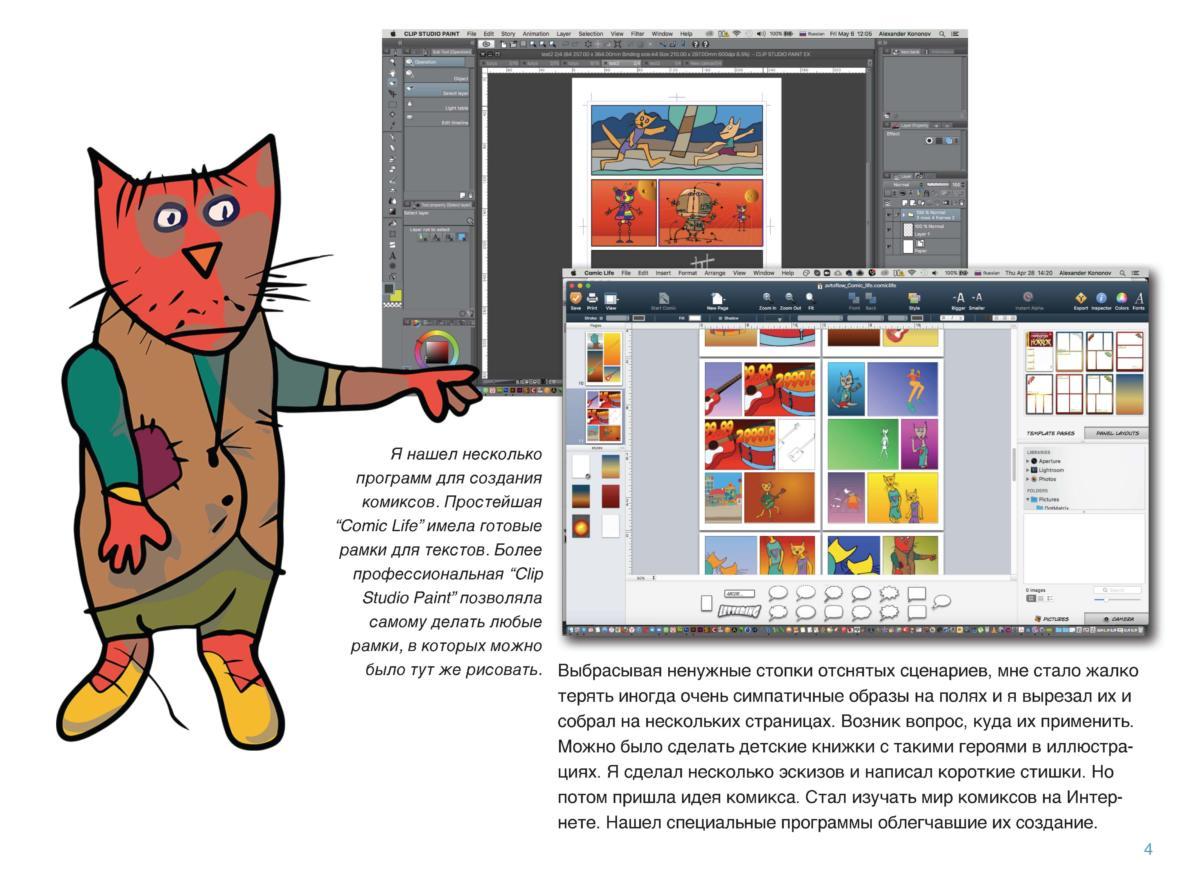Click the Save icon in Comic Life toolbar
Screen dimensions: 1200x877
575,298
